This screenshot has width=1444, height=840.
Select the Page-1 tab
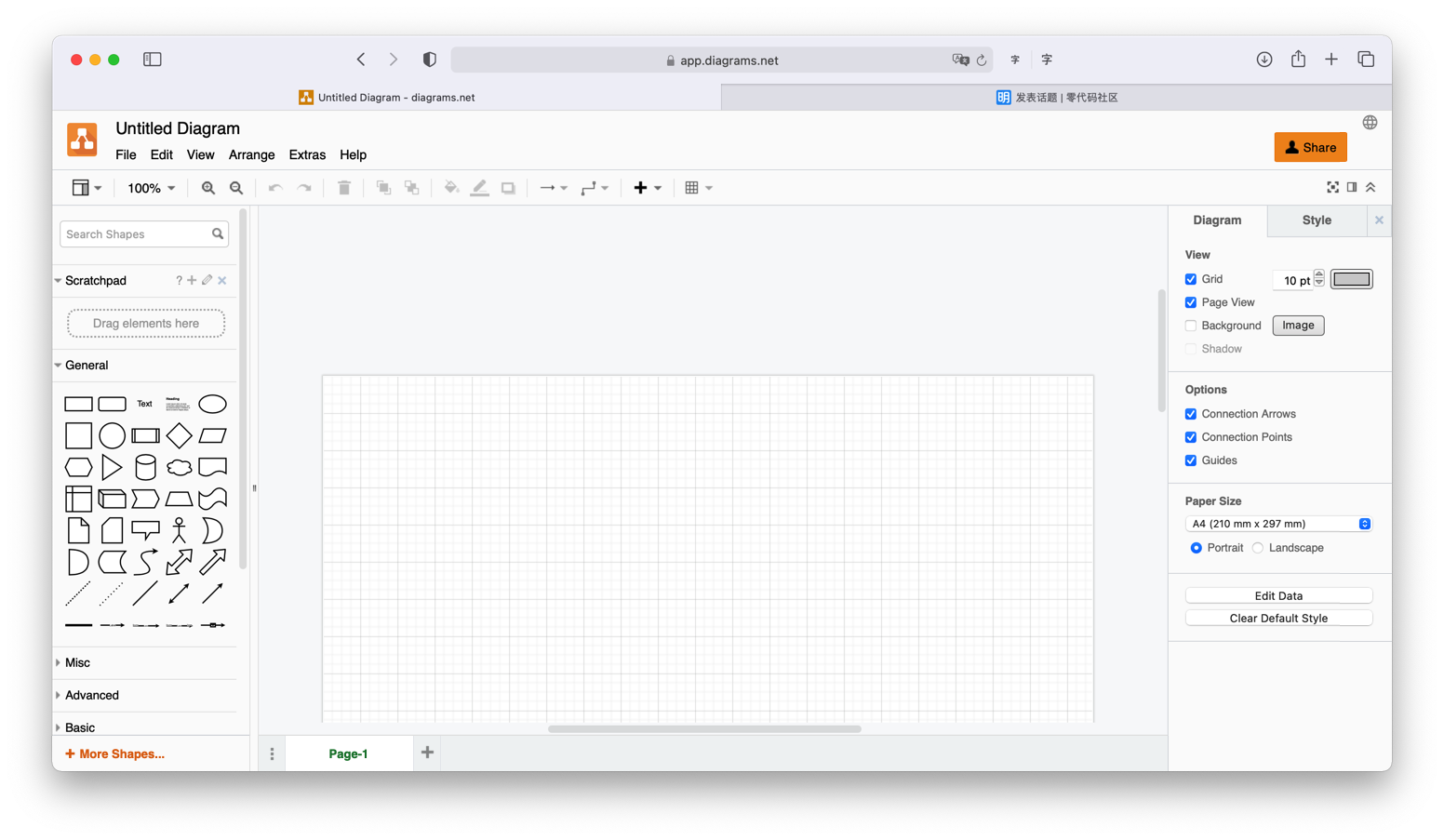tap(349, 753)
